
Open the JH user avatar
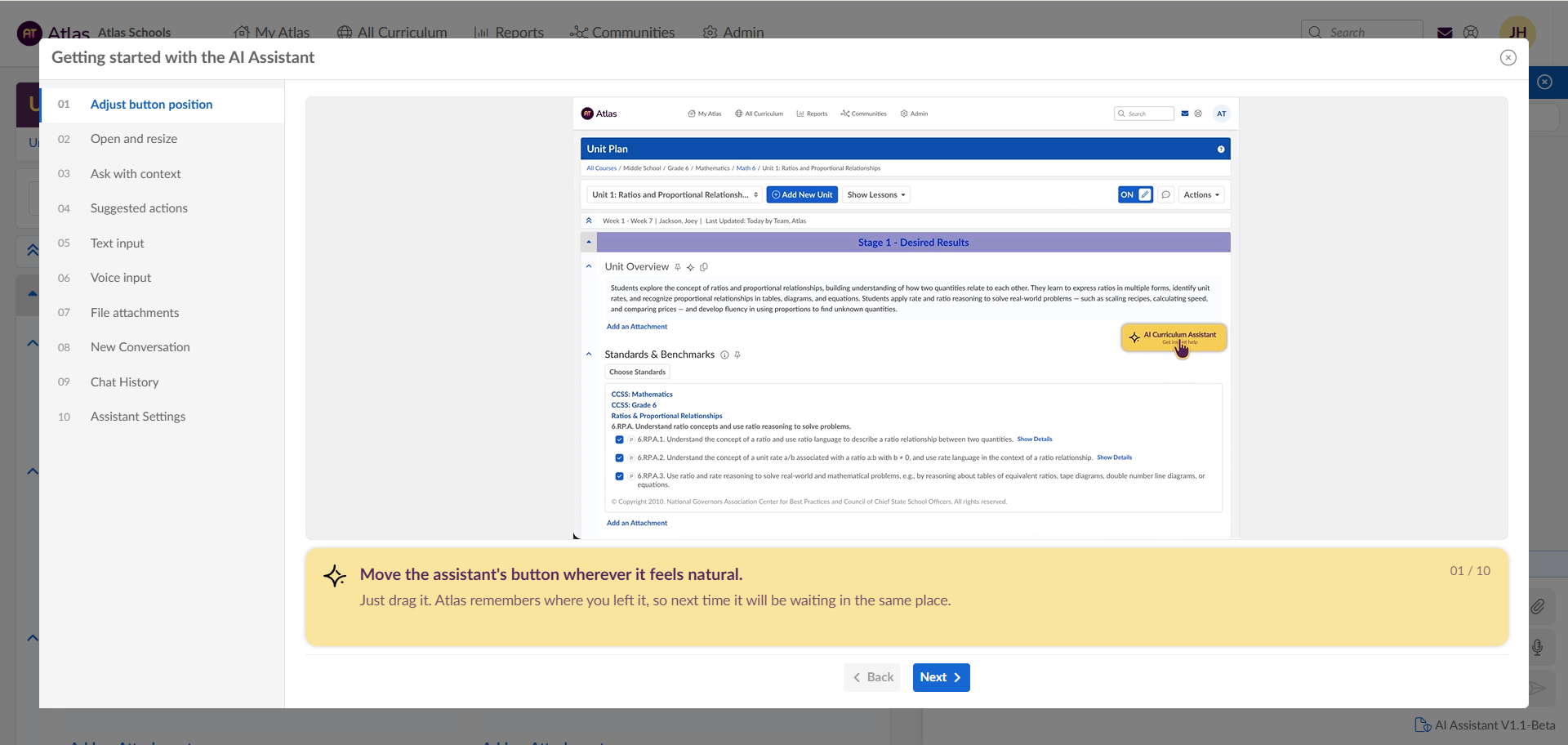[x=1517, y=33]
